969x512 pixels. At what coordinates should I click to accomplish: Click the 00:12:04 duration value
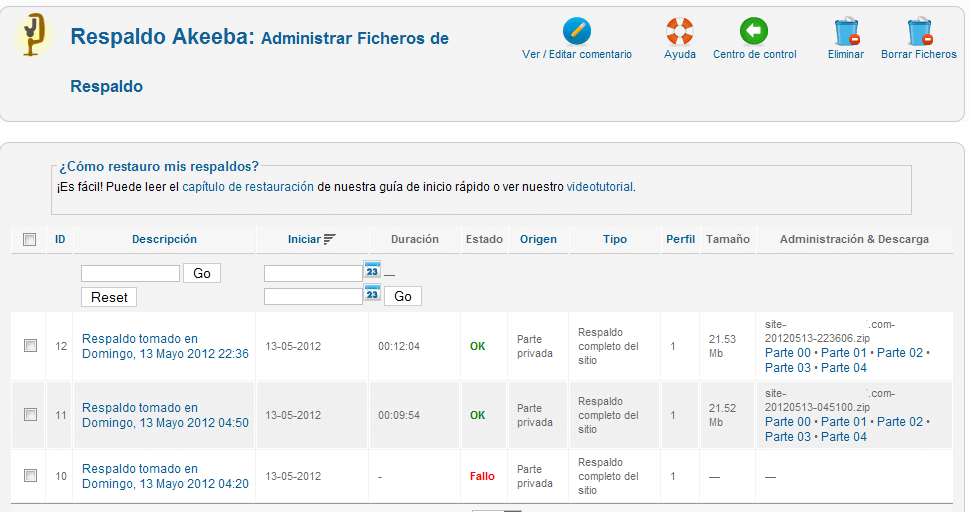(399, 346)
